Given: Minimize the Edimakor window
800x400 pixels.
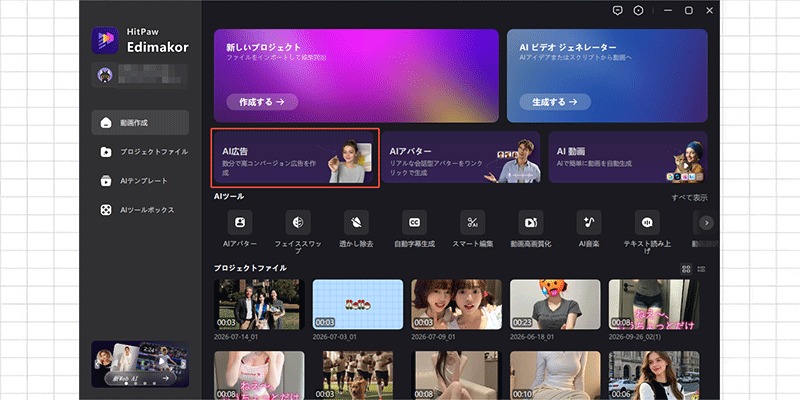Looking at the screenshot, I should [x=668, y=11].
